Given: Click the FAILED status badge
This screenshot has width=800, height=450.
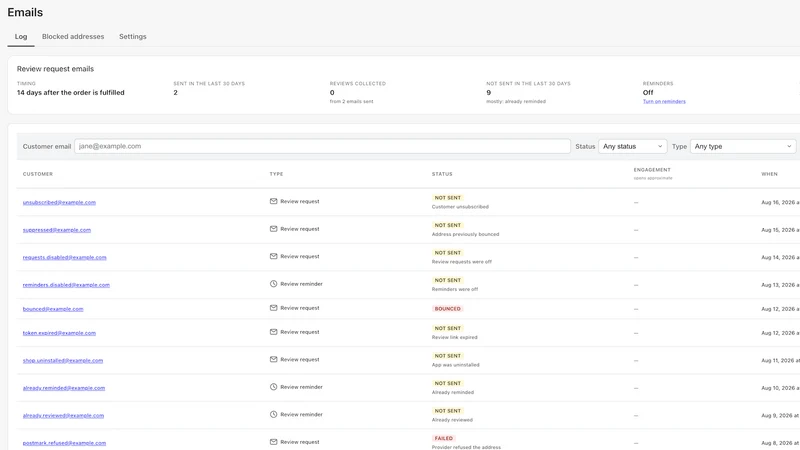Looking at the screenshot, I should click(x=443, y=439).
